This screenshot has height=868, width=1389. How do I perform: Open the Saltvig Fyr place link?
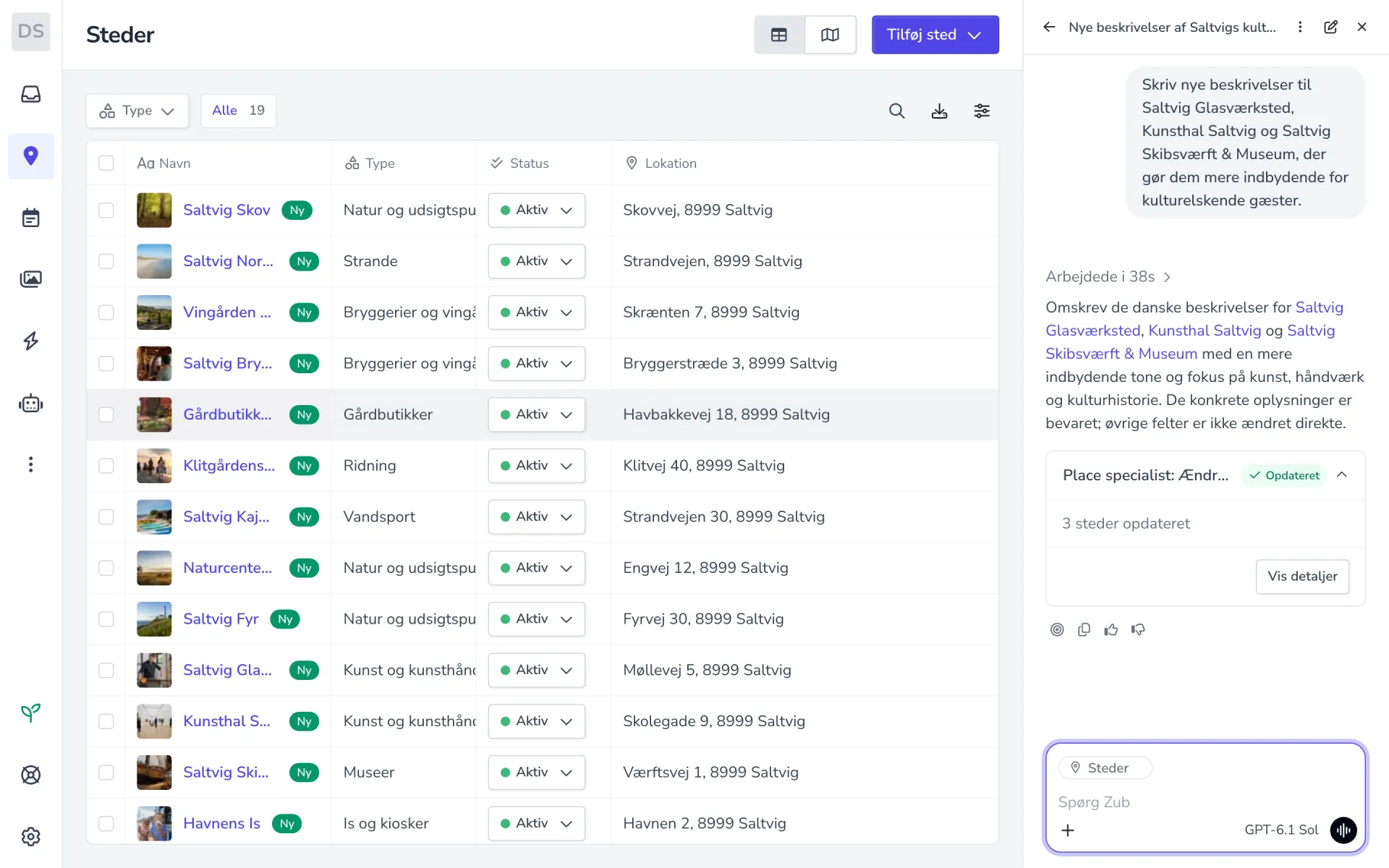pos(221,619)
